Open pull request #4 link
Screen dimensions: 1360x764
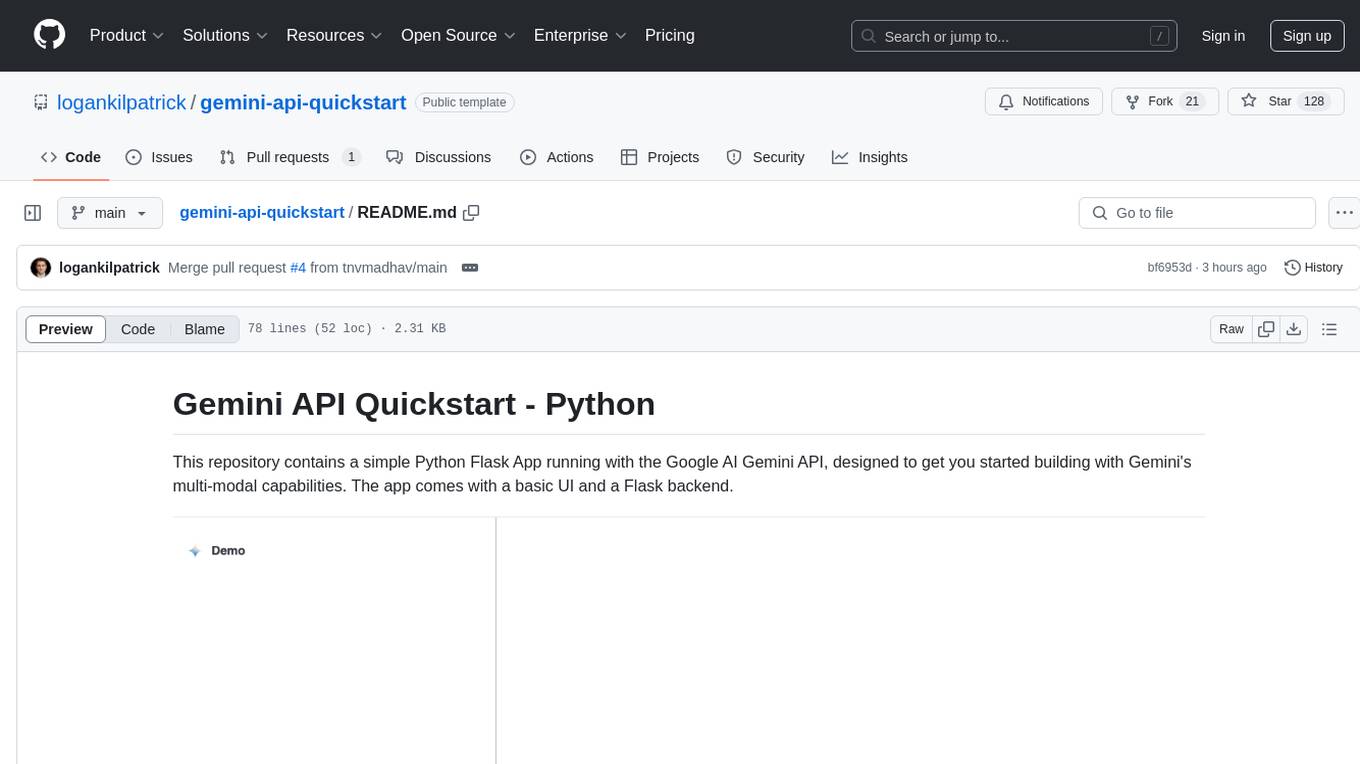pos(298,268)
